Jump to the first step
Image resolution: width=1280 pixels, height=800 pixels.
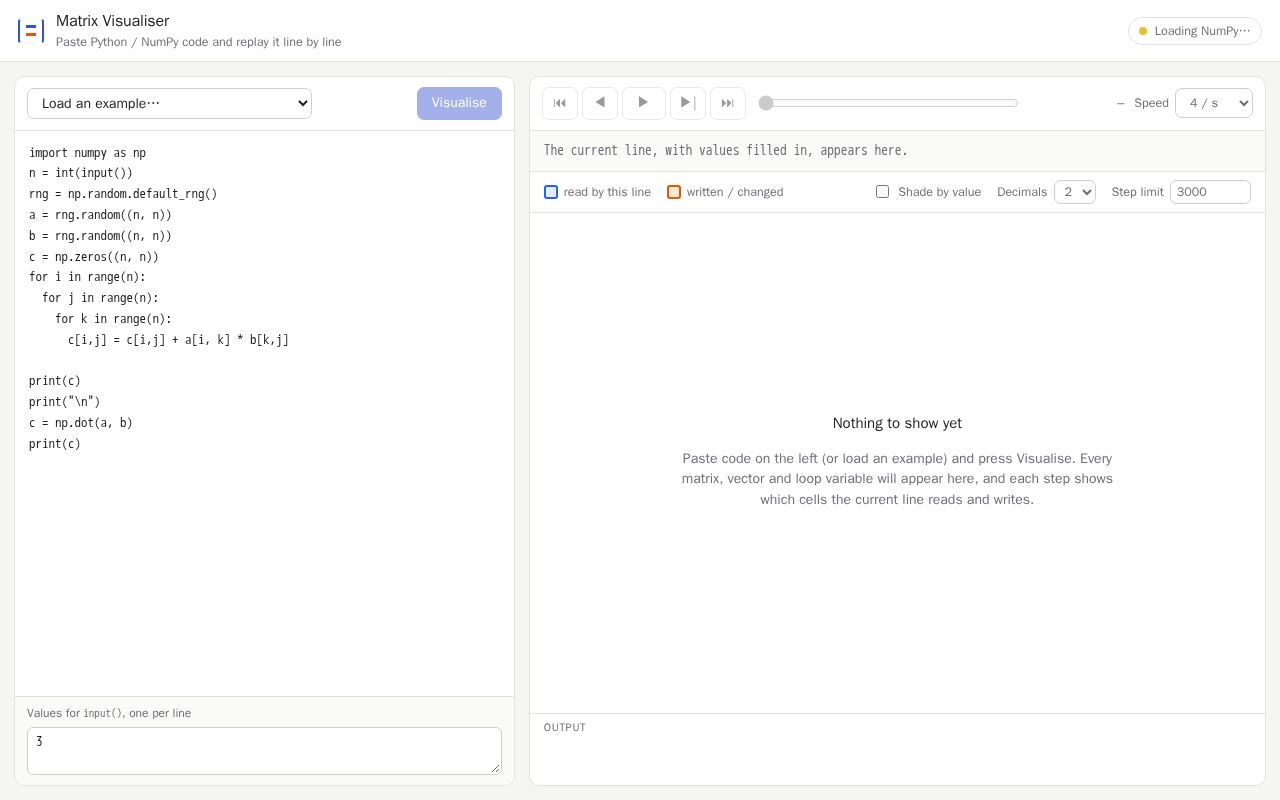(x=560, y=103)
